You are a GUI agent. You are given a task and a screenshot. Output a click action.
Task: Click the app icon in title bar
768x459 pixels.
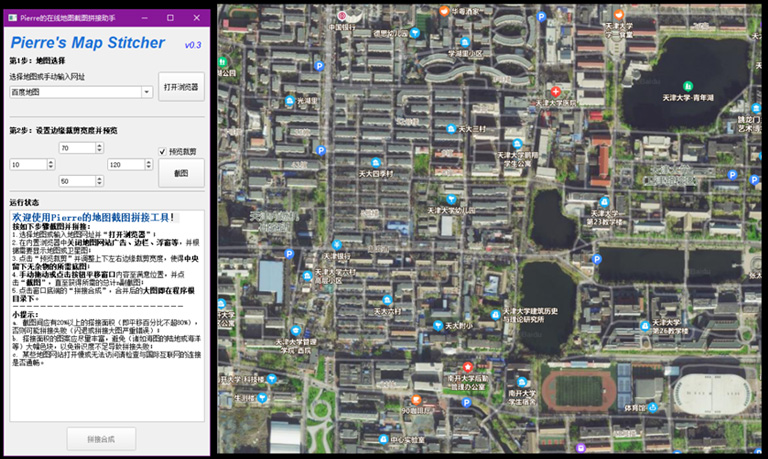coord(12,17)
